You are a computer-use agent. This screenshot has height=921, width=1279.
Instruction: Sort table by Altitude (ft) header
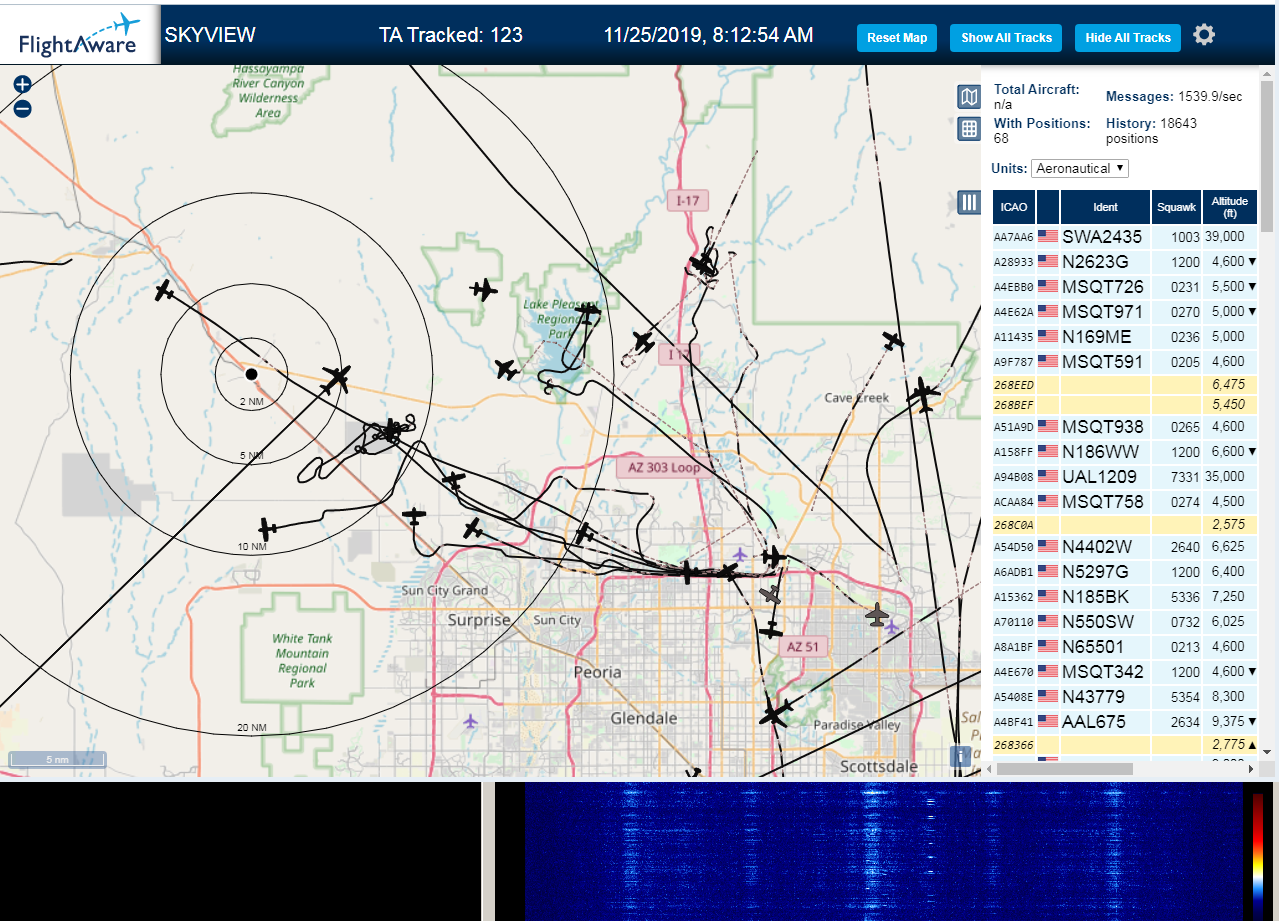pyautogui.click(x=1230, y=207)
